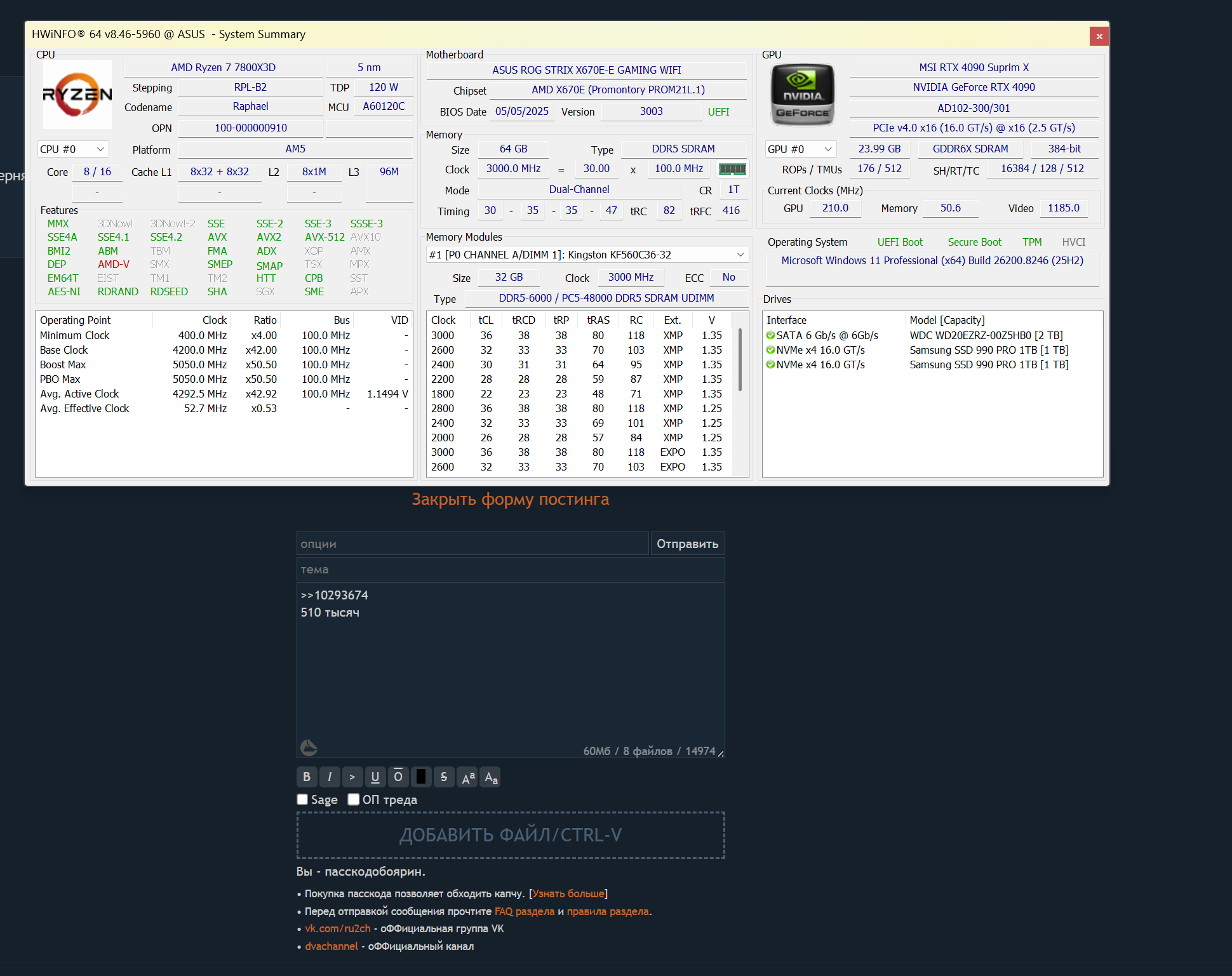The height and width of the screenshot is (976, 1232).
Task: Select the Boost Max operating point row
Action: point(224,364)
